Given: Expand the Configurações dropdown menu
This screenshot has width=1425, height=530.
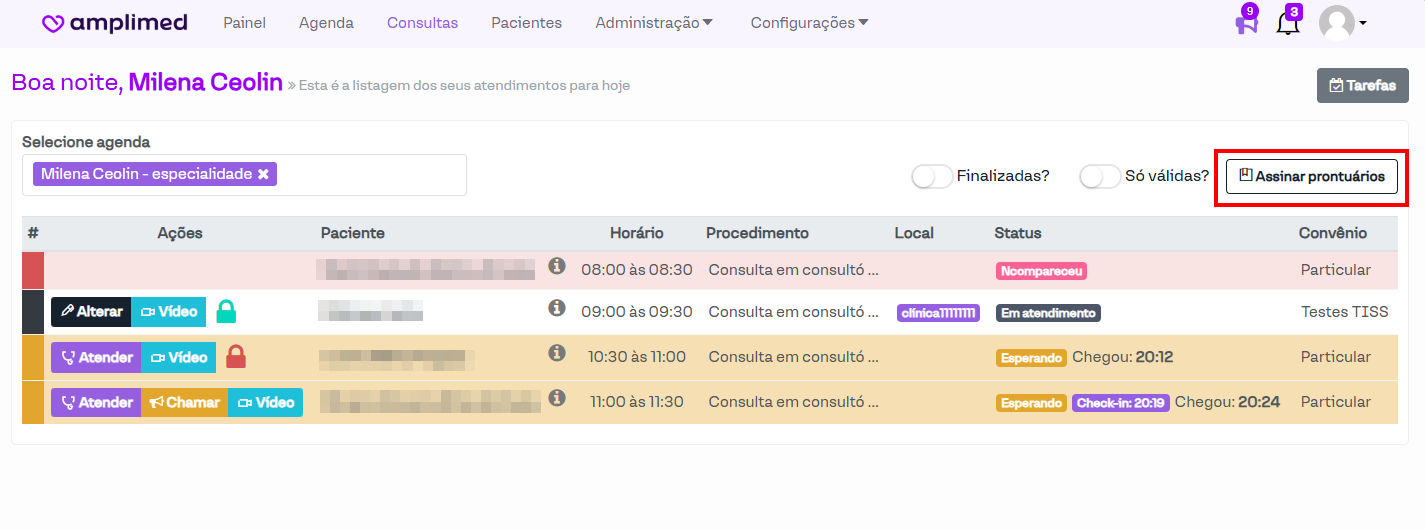Looking at the screenshot, I should [809, 23].
